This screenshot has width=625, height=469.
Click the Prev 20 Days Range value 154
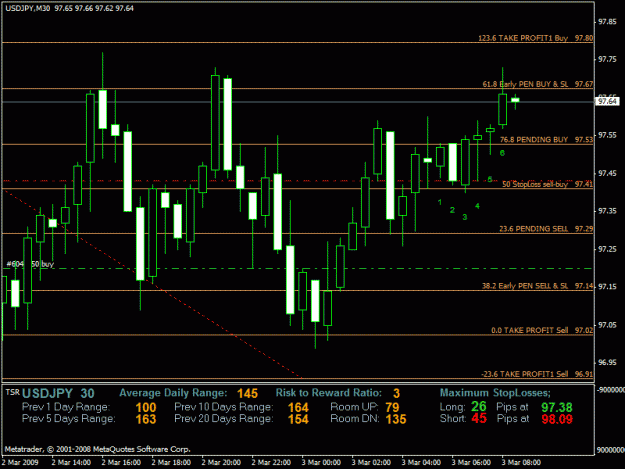click(298, 419)
